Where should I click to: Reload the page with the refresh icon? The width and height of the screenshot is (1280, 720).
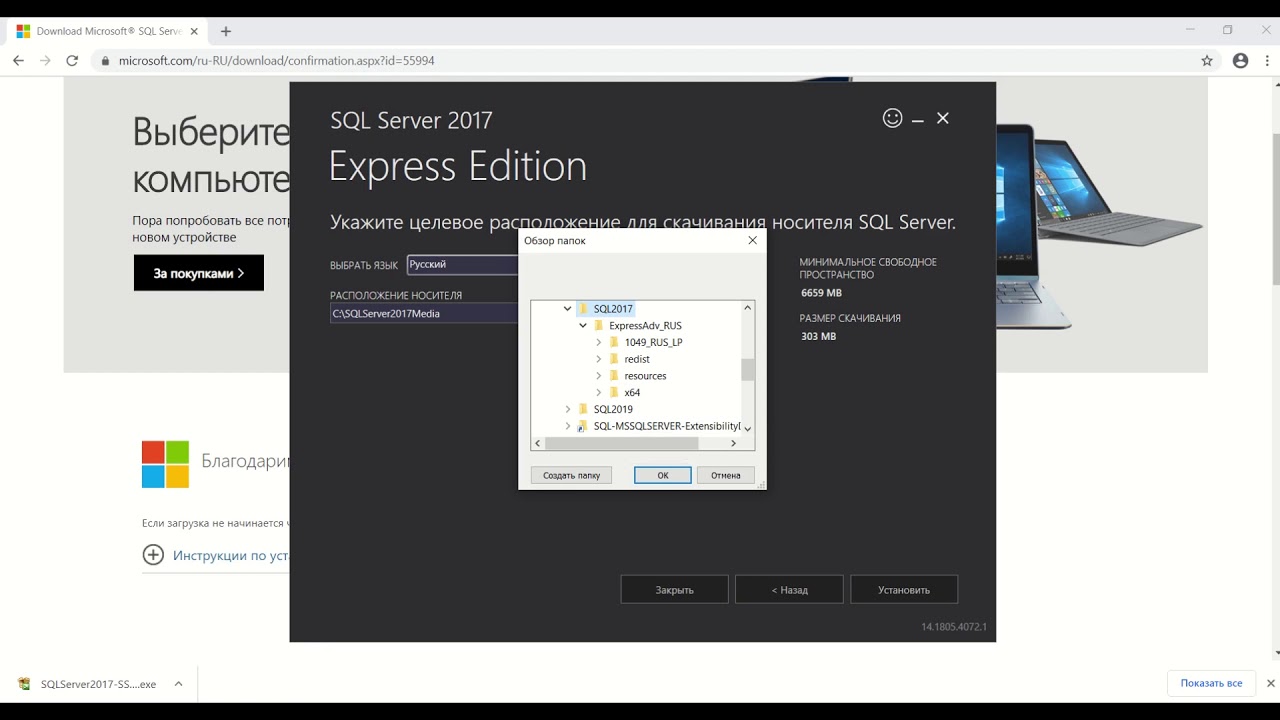72,61
